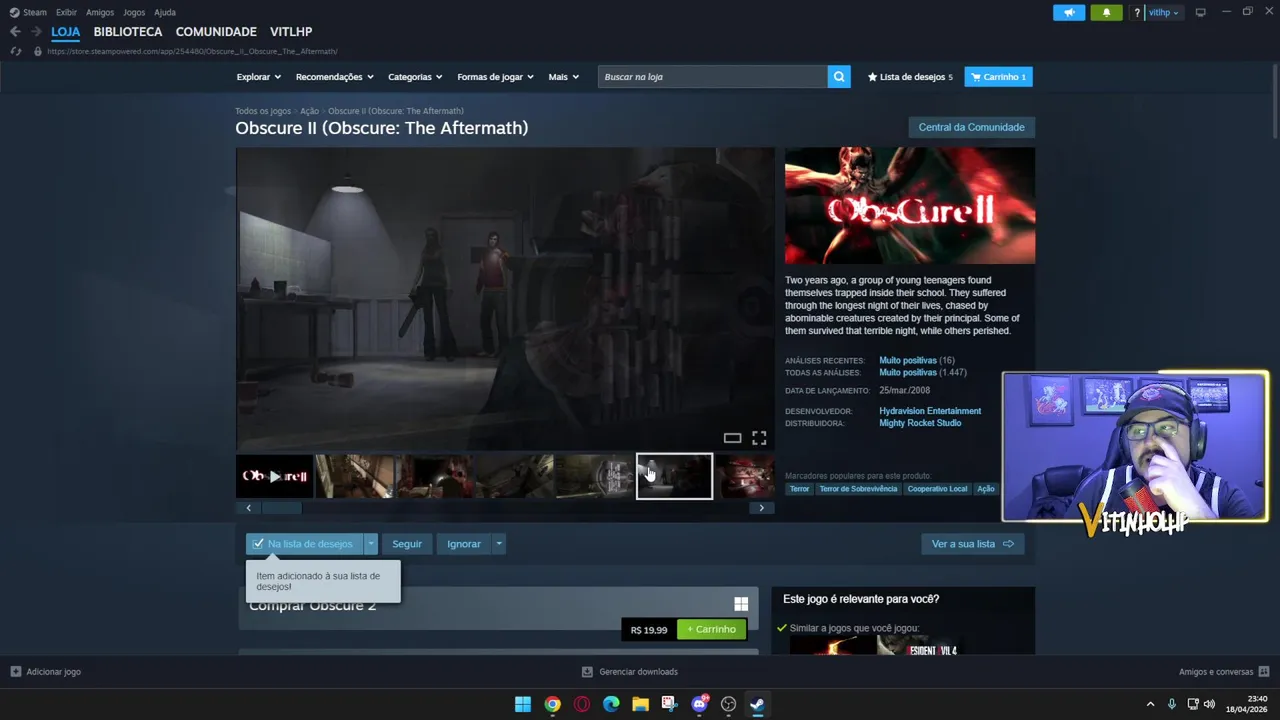Enter fullscreen on the screenshot viewer
The height and width of the screenshot is (720, 1280).
(x=759, y=438)
